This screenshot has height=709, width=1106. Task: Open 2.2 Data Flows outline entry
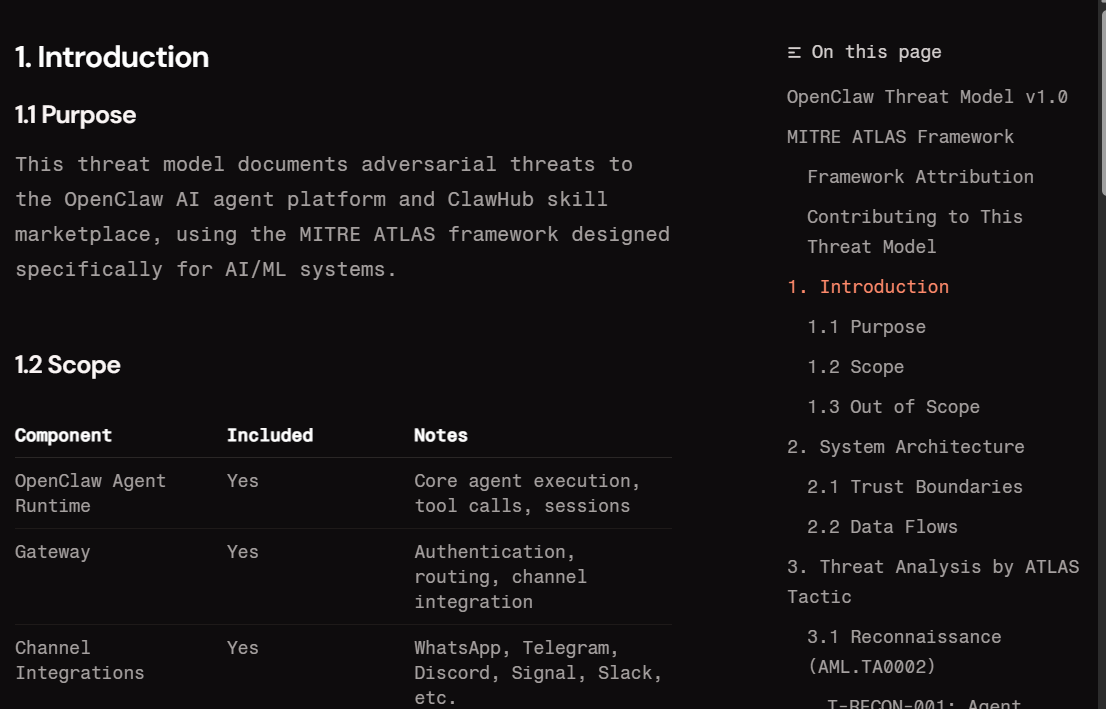click(x=882, y=528)
